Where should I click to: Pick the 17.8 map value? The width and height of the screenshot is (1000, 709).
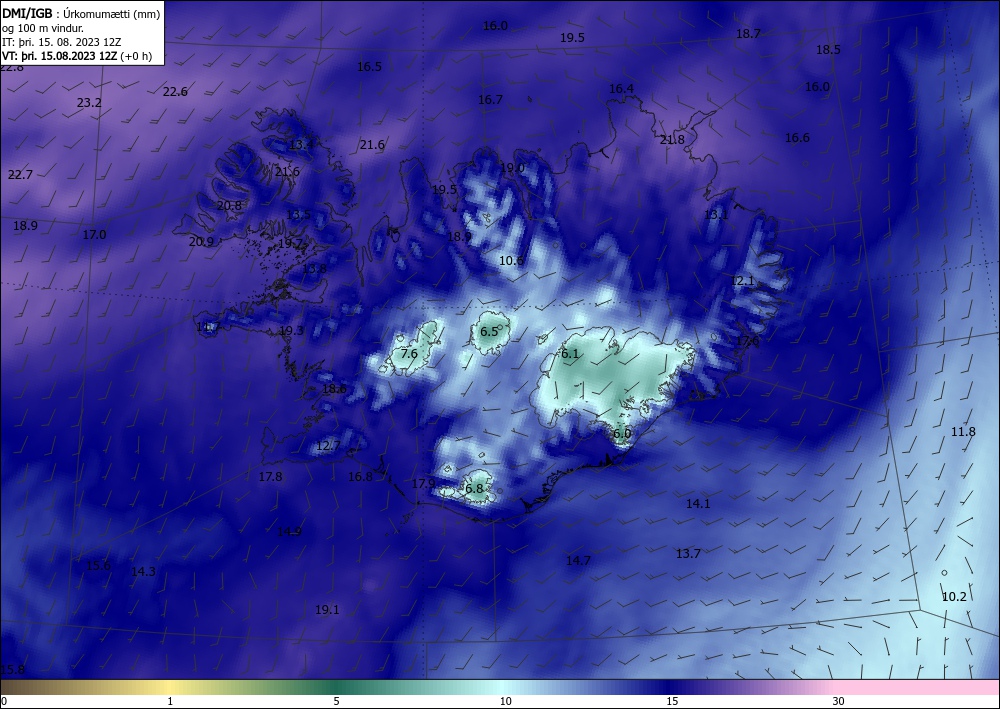click(x=270, y=477)
